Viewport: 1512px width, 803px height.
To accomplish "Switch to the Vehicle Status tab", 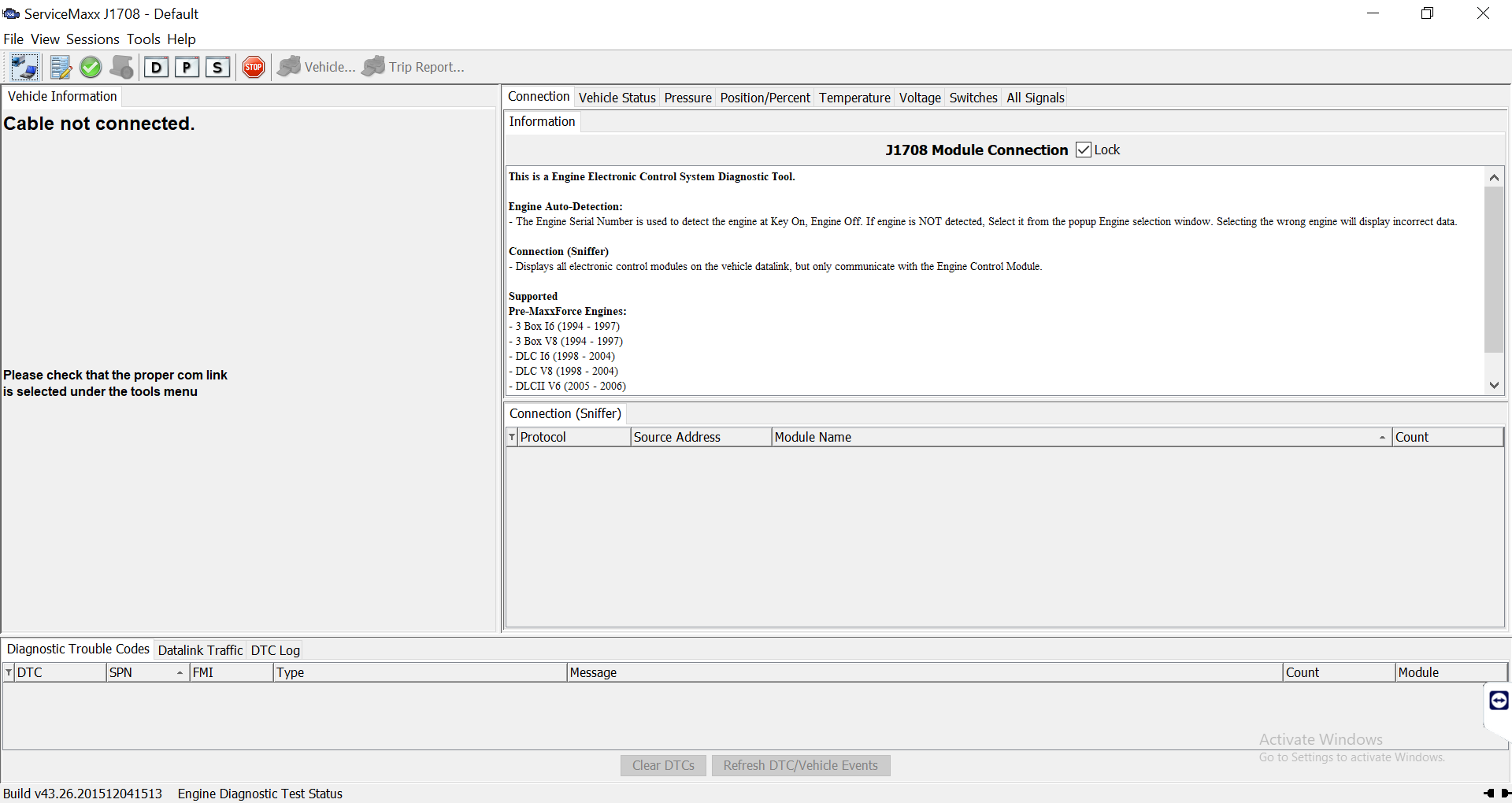I will [617, 98].
